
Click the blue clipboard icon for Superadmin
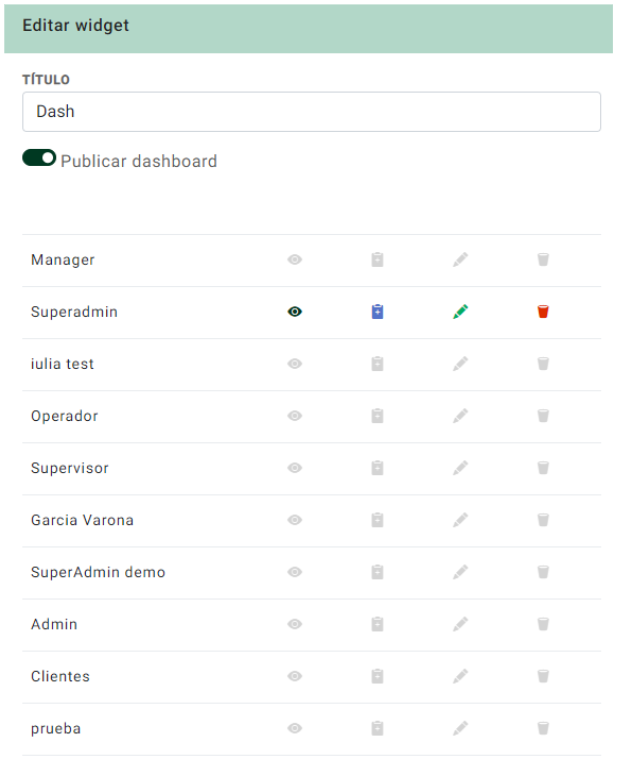[x=377, y=311]
